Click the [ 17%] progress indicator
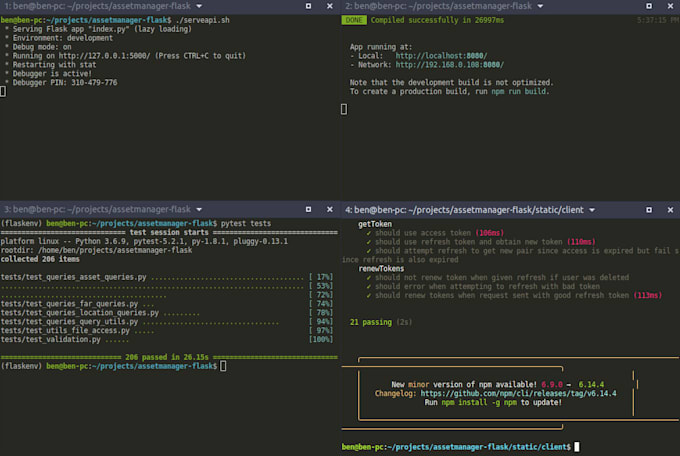The width and height of the screenshot is (680, 456). pos(321,277)
